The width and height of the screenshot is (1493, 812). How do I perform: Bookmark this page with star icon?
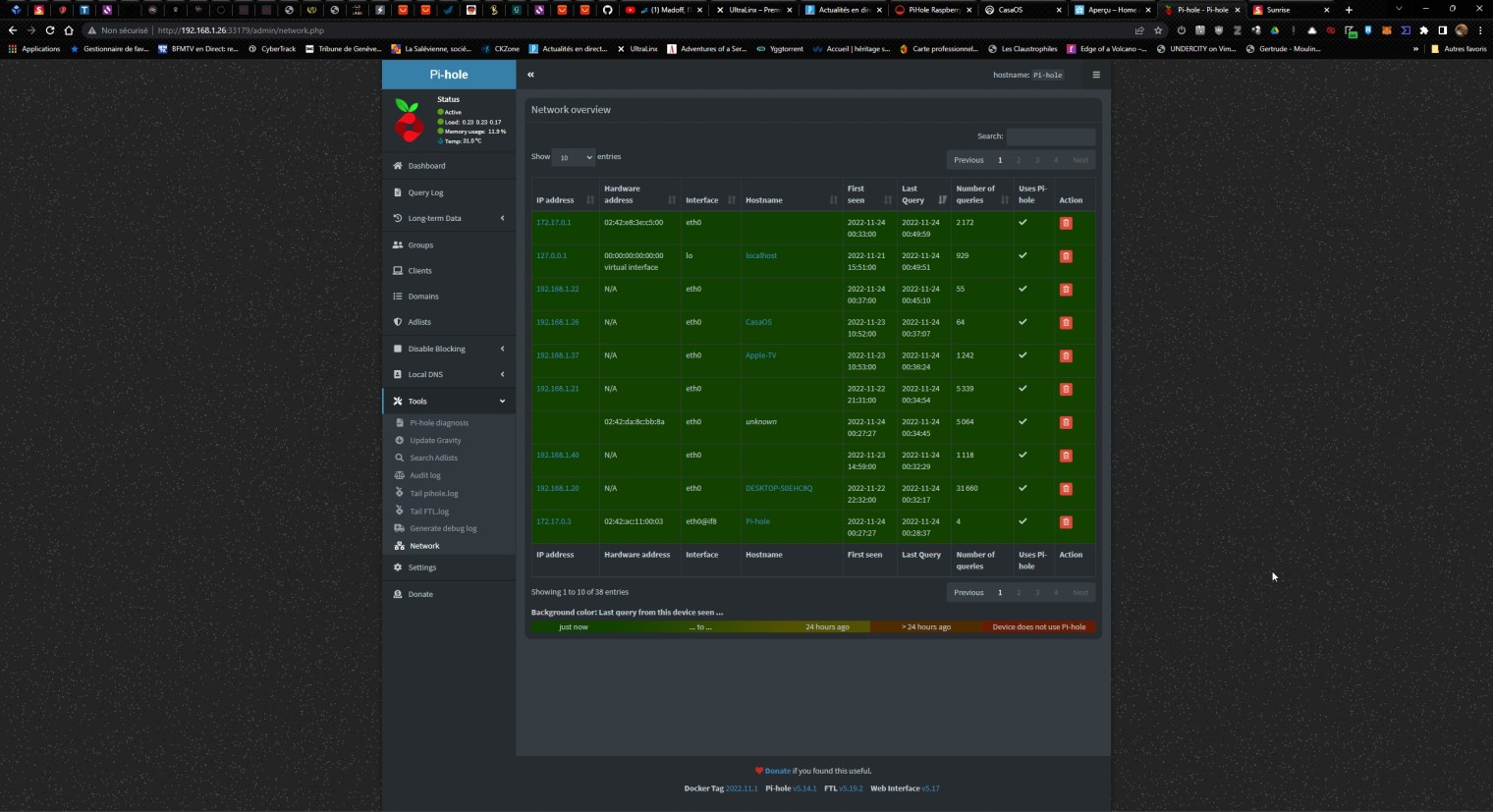pos(1158,30)
